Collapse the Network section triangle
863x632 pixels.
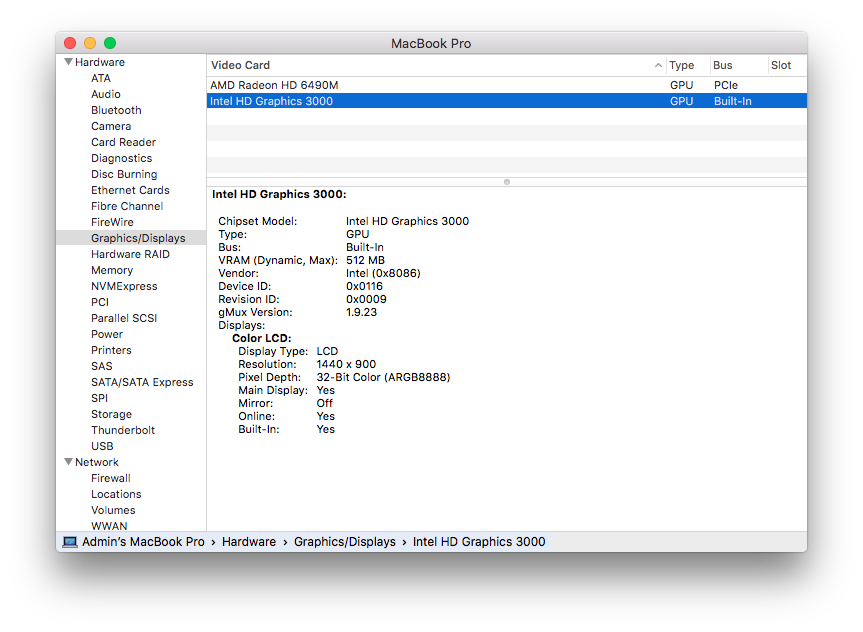click(68, 462)
